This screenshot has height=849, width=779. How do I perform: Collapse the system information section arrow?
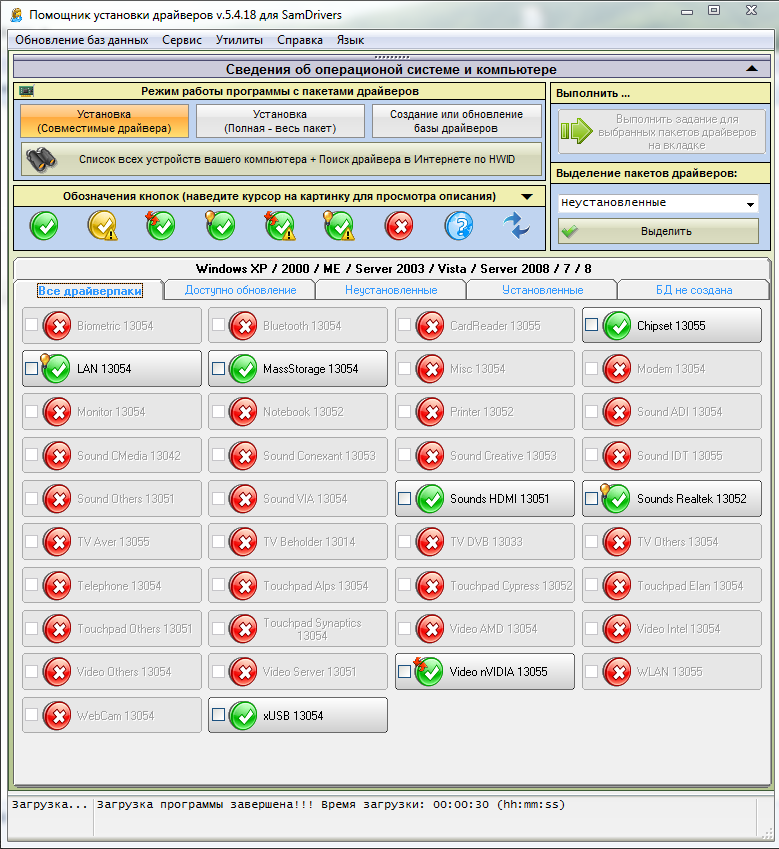coord(751,69)
